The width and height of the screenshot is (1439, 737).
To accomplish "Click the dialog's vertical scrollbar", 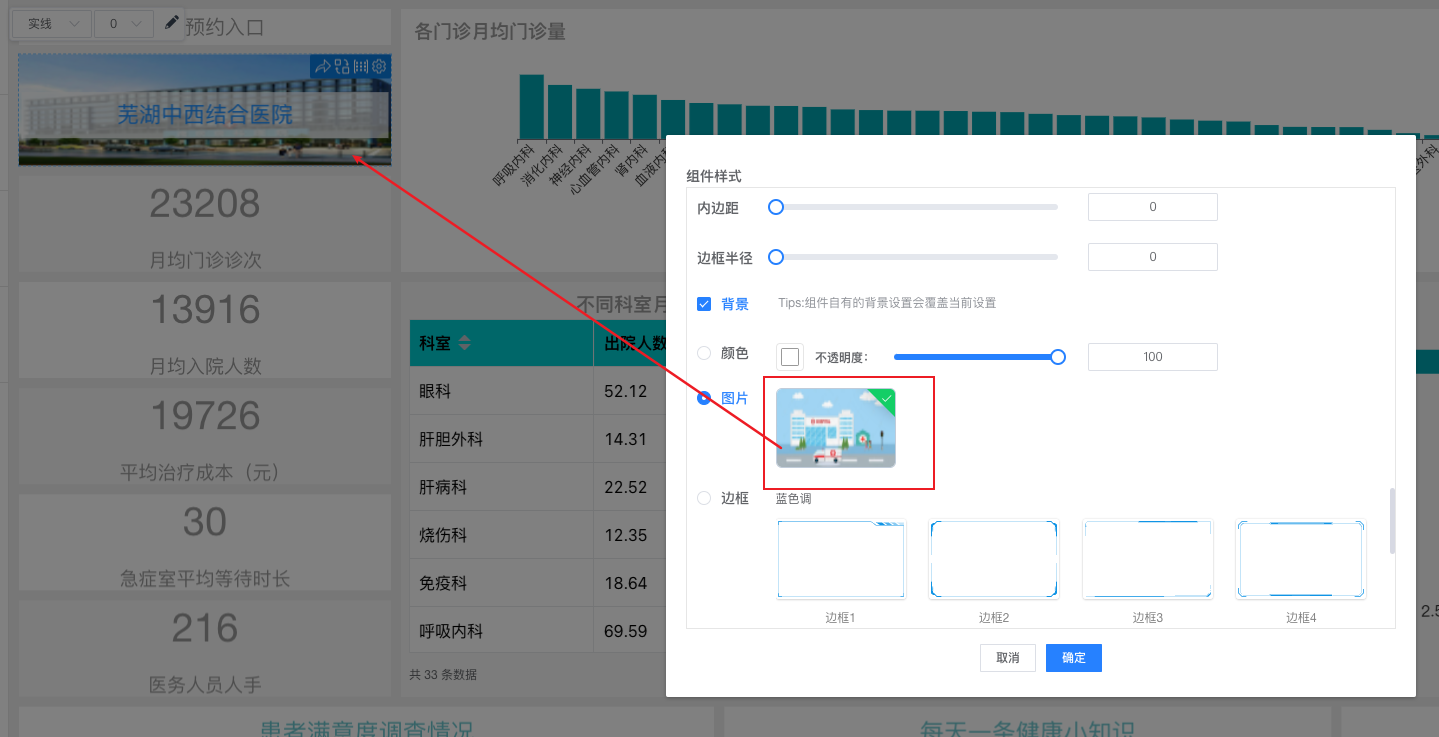I will pos(1390,520).
